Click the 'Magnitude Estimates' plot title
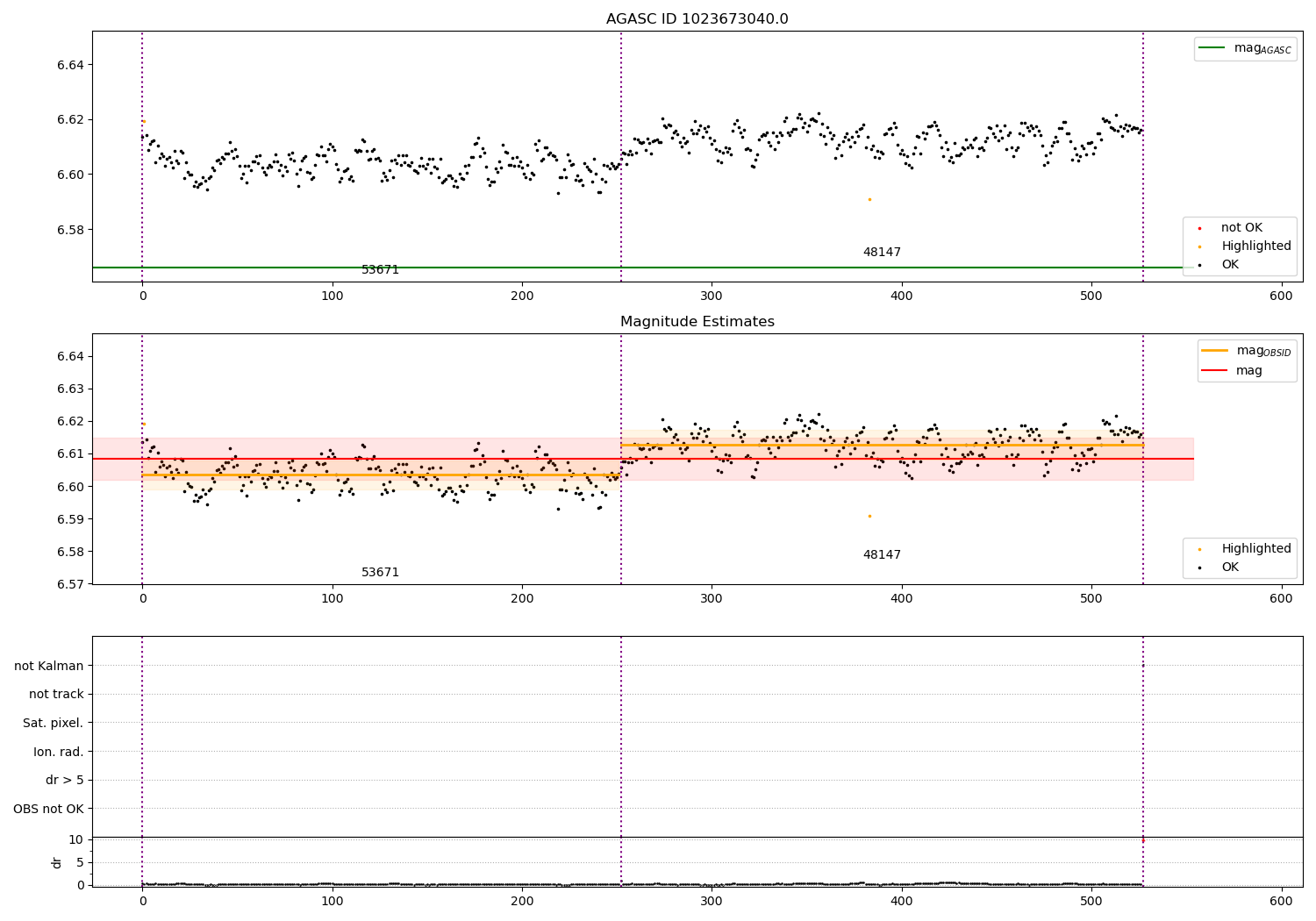This screenshot has width=1316, height=921. coord(697,322)
